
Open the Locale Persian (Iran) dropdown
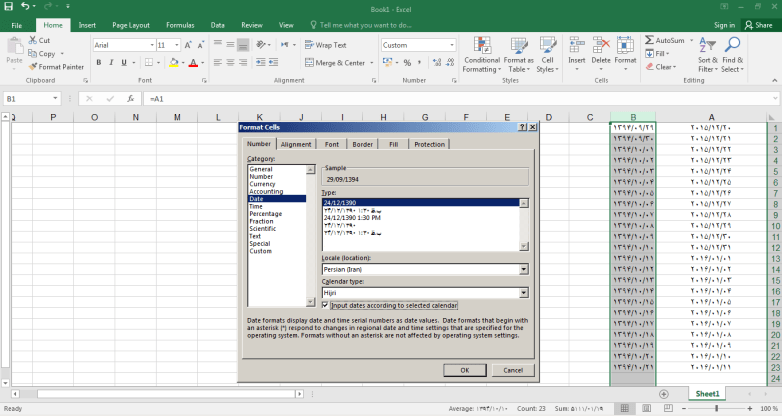pos(524,269)
